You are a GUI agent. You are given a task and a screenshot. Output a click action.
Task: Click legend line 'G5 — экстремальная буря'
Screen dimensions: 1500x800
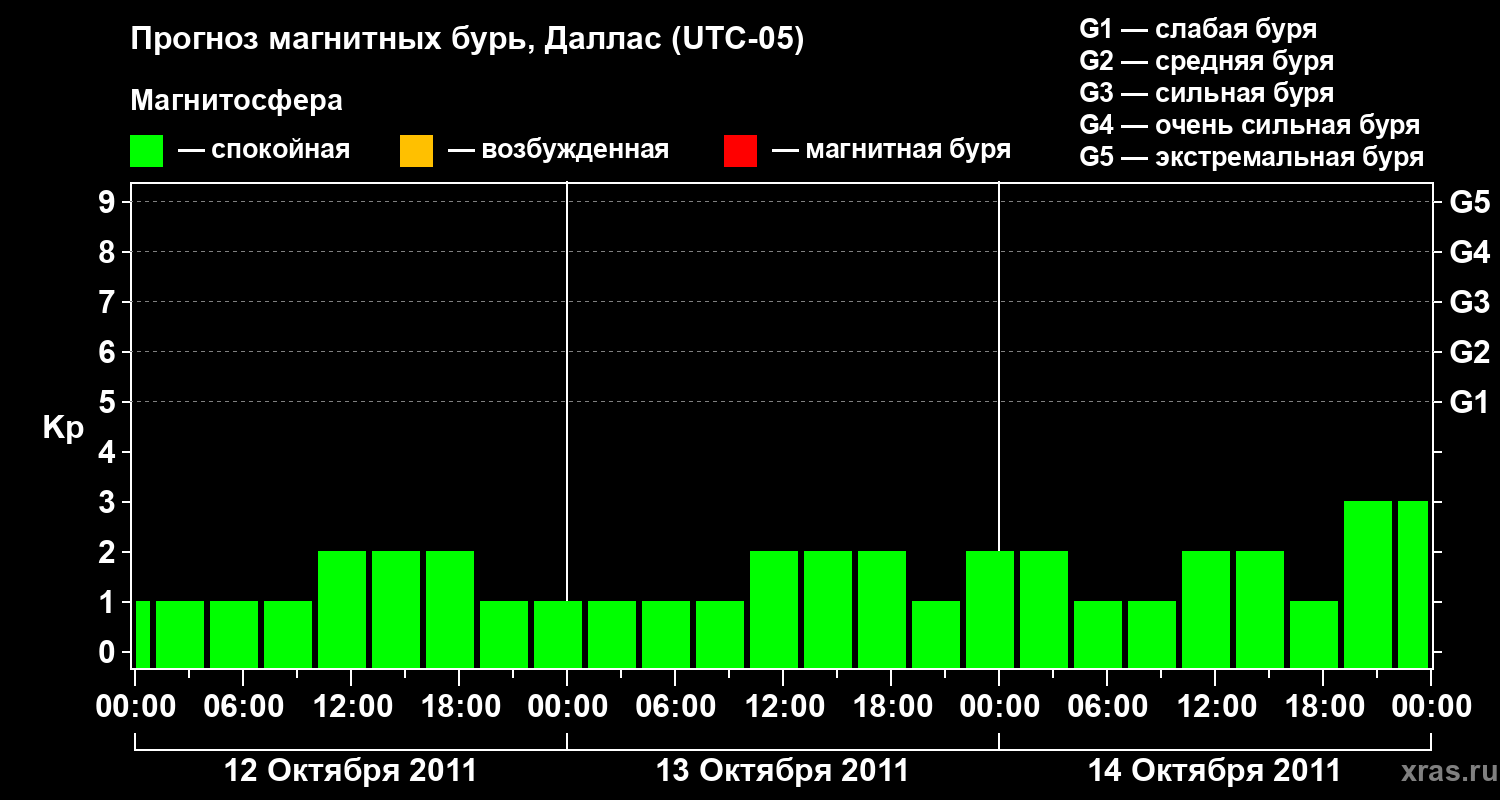click(x=1252, y=157)
